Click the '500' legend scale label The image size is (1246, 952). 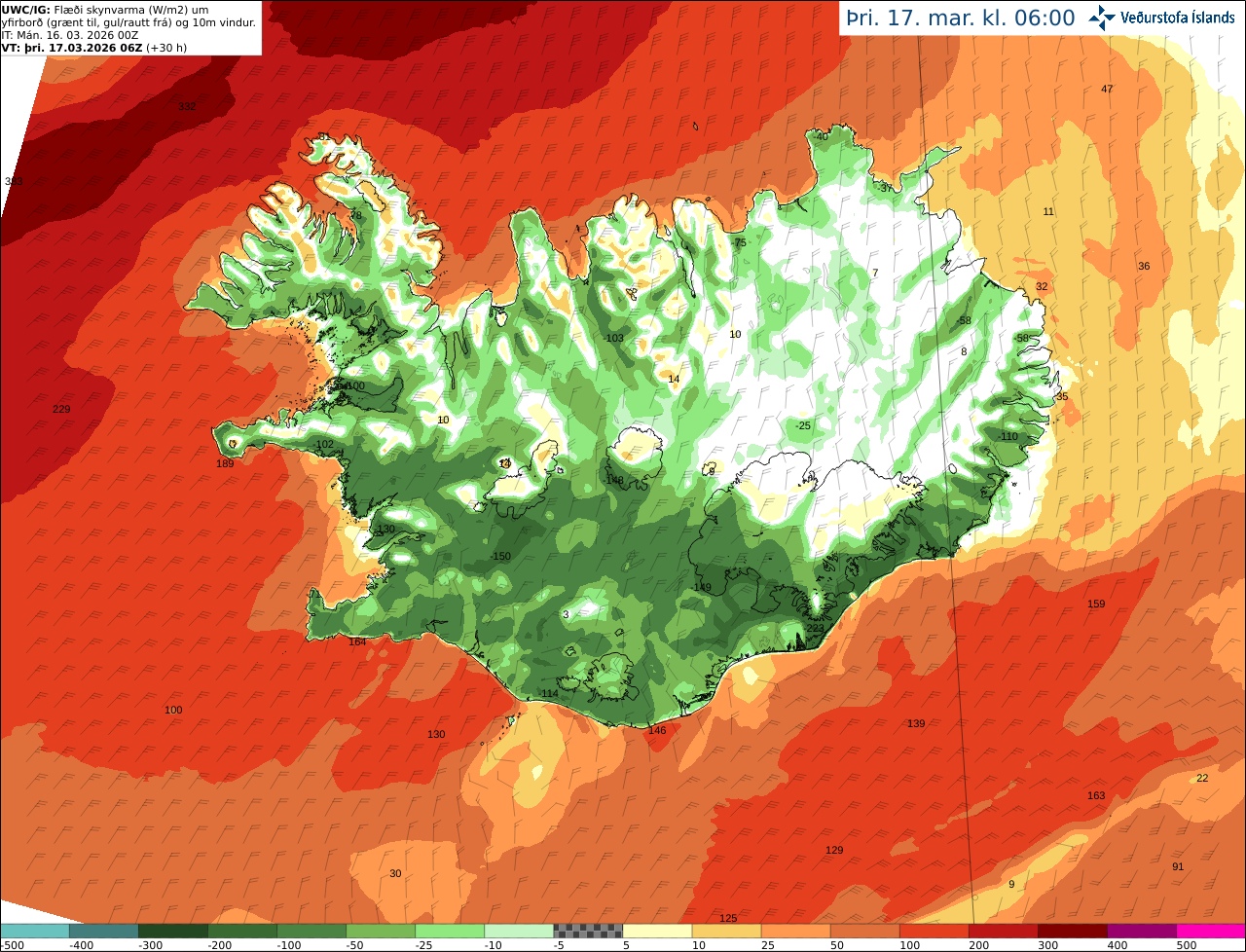coord(1186,945)
